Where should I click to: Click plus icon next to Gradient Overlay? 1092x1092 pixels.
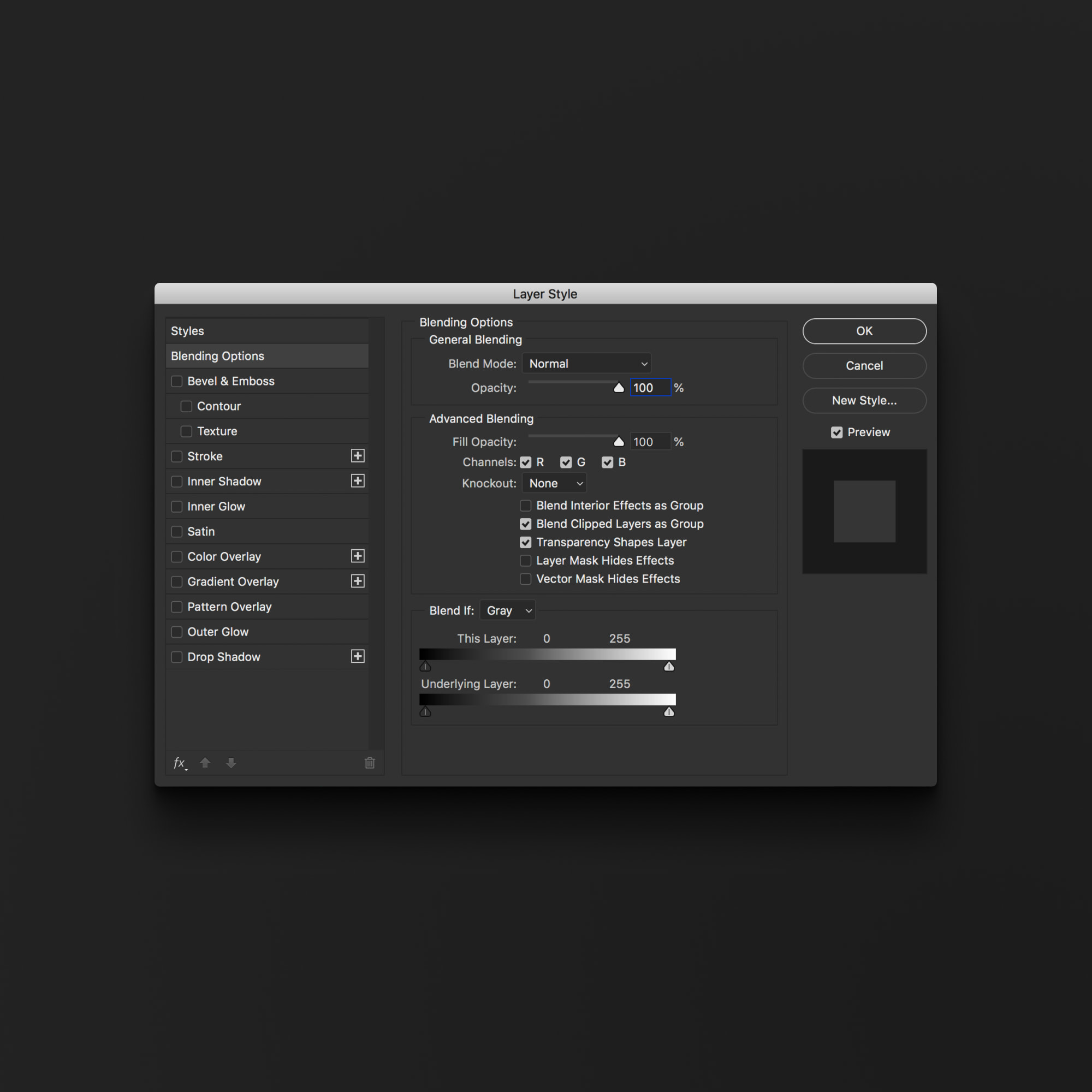coord(357,581)
